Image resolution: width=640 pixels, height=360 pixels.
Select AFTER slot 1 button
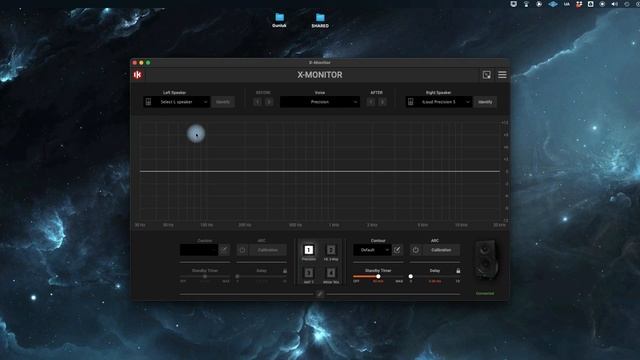371,102
